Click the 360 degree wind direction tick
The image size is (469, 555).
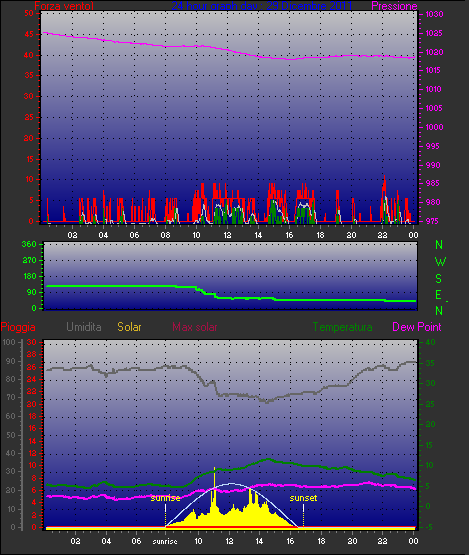point(29,244)
